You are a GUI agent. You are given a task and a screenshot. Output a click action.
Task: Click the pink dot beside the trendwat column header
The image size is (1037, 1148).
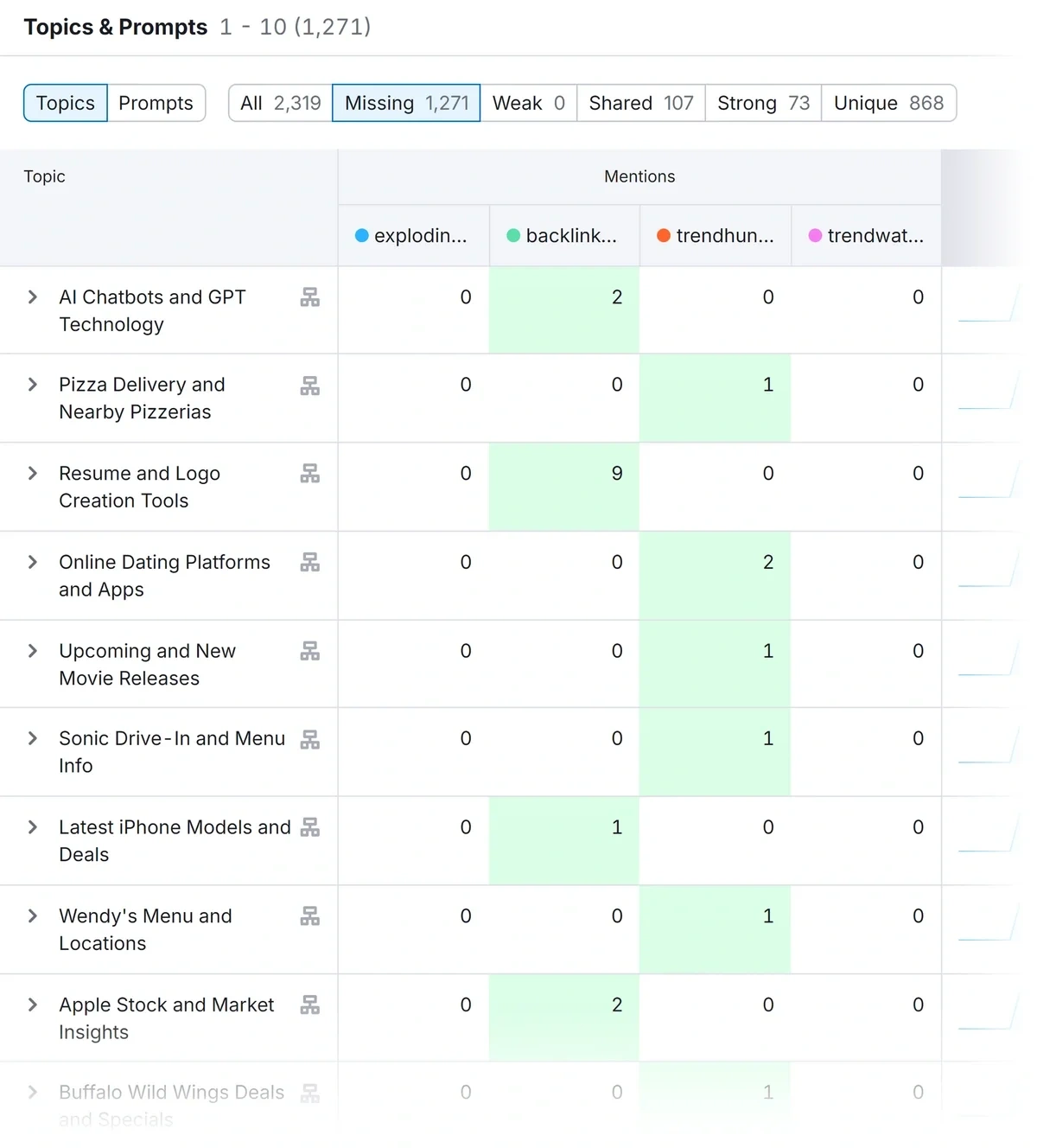pos(814,235)
